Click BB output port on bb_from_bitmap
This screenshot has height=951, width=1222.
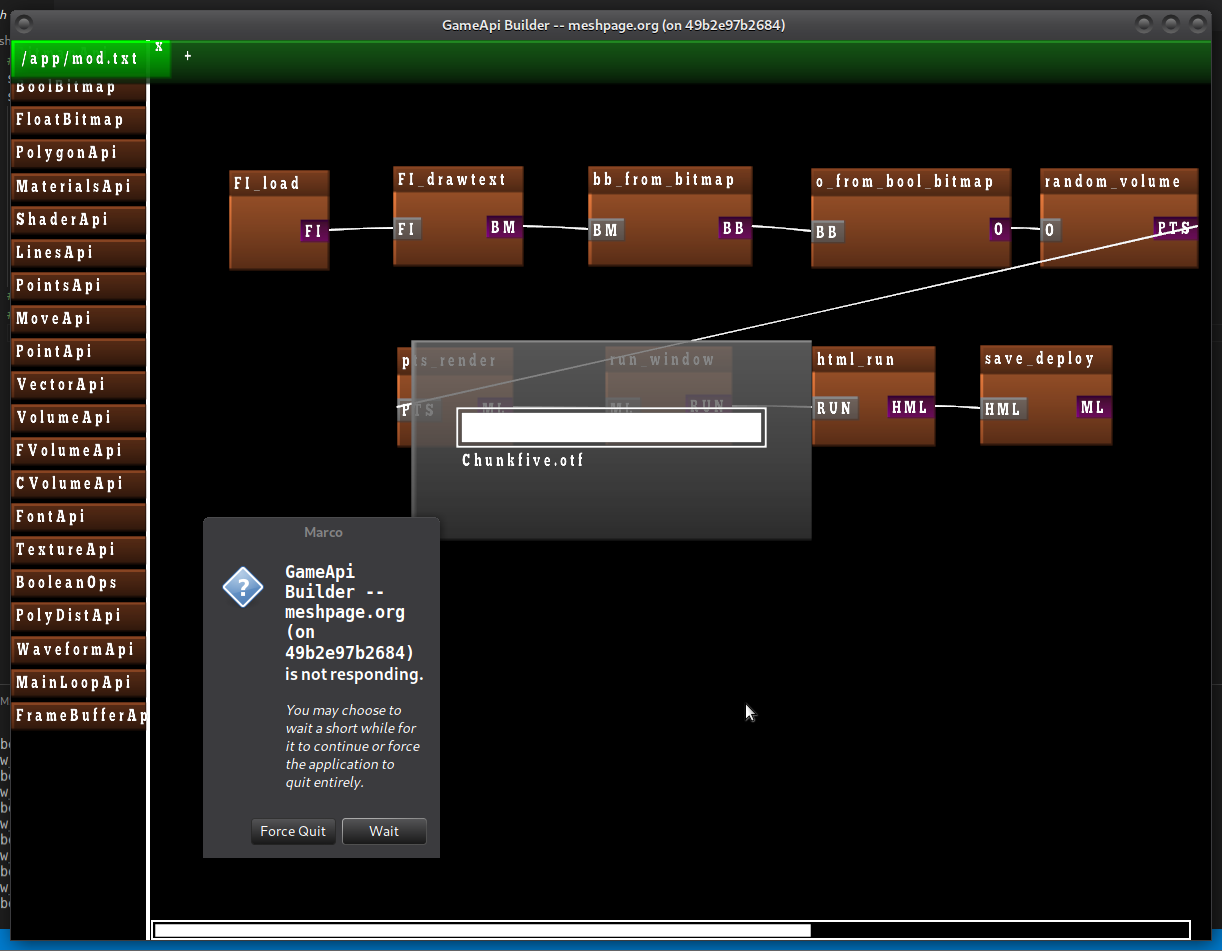click(733, 228)
